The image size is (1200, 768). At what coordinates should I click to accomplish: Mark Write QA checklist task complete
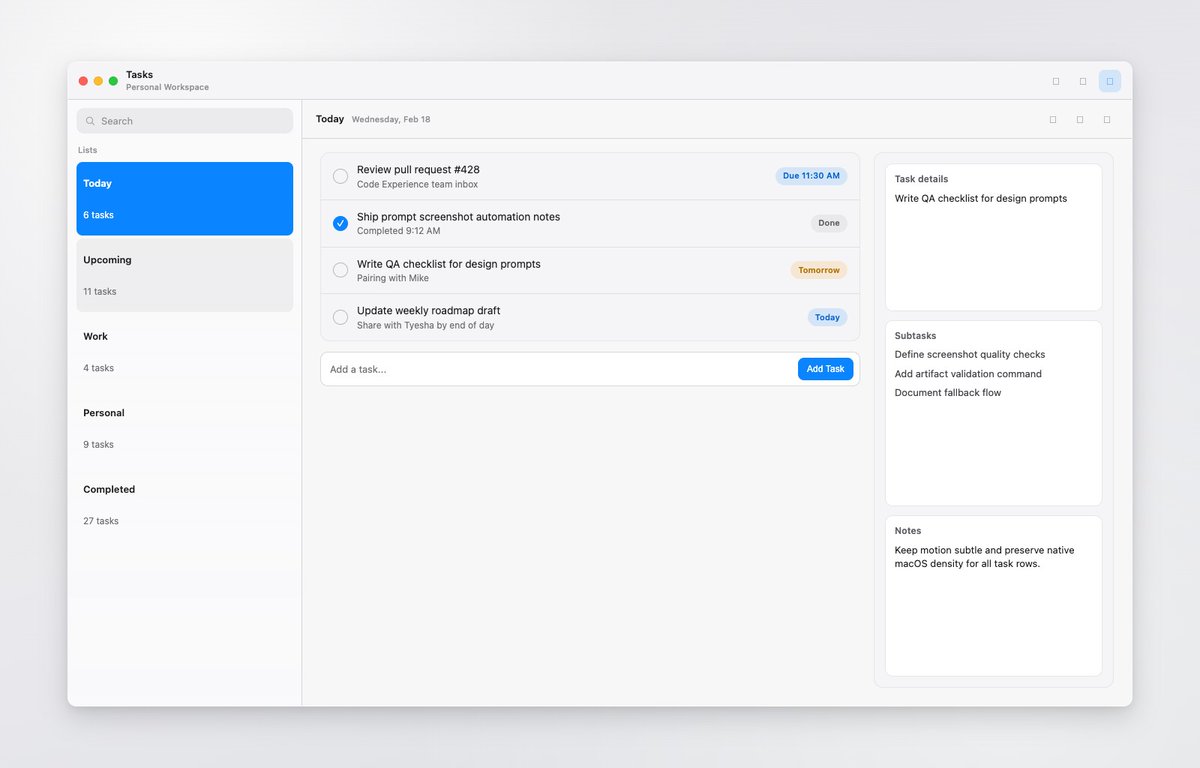point(340,270)
